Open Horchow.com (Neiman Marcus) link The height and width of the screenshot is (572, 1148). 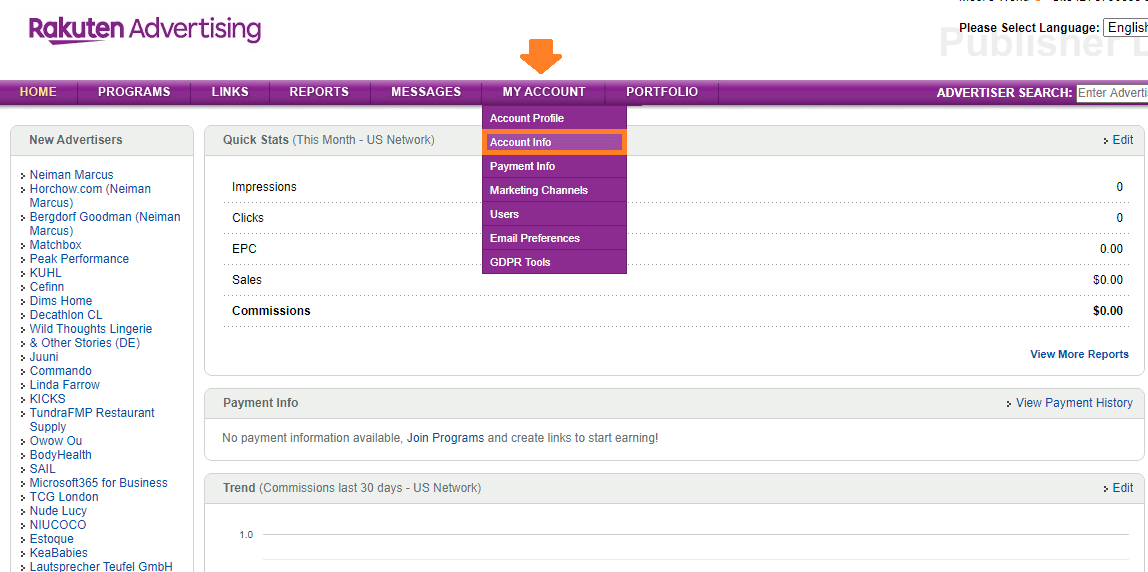90,196
